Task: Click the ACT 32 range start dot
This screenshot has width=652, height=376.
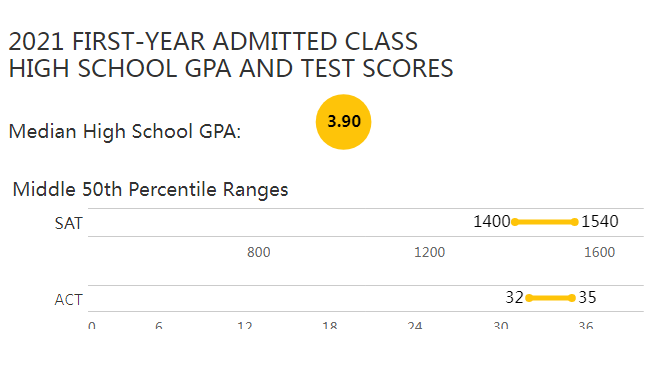Action: [529, 298]
